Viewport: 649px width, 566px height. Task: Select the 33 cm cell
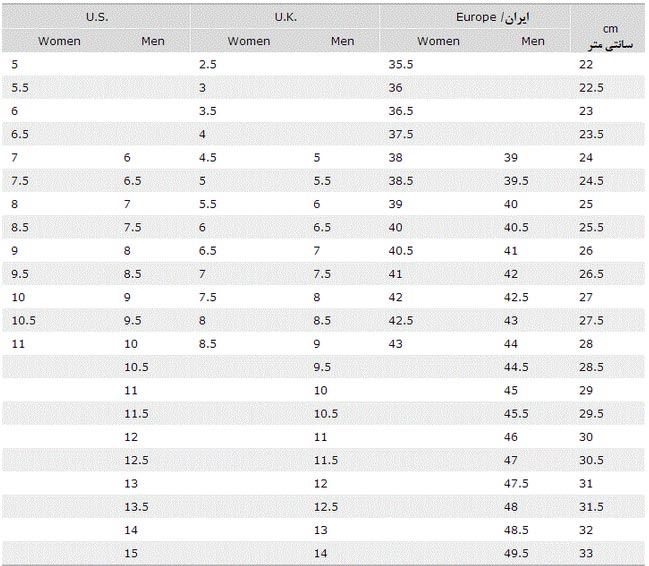pos(586,553)
